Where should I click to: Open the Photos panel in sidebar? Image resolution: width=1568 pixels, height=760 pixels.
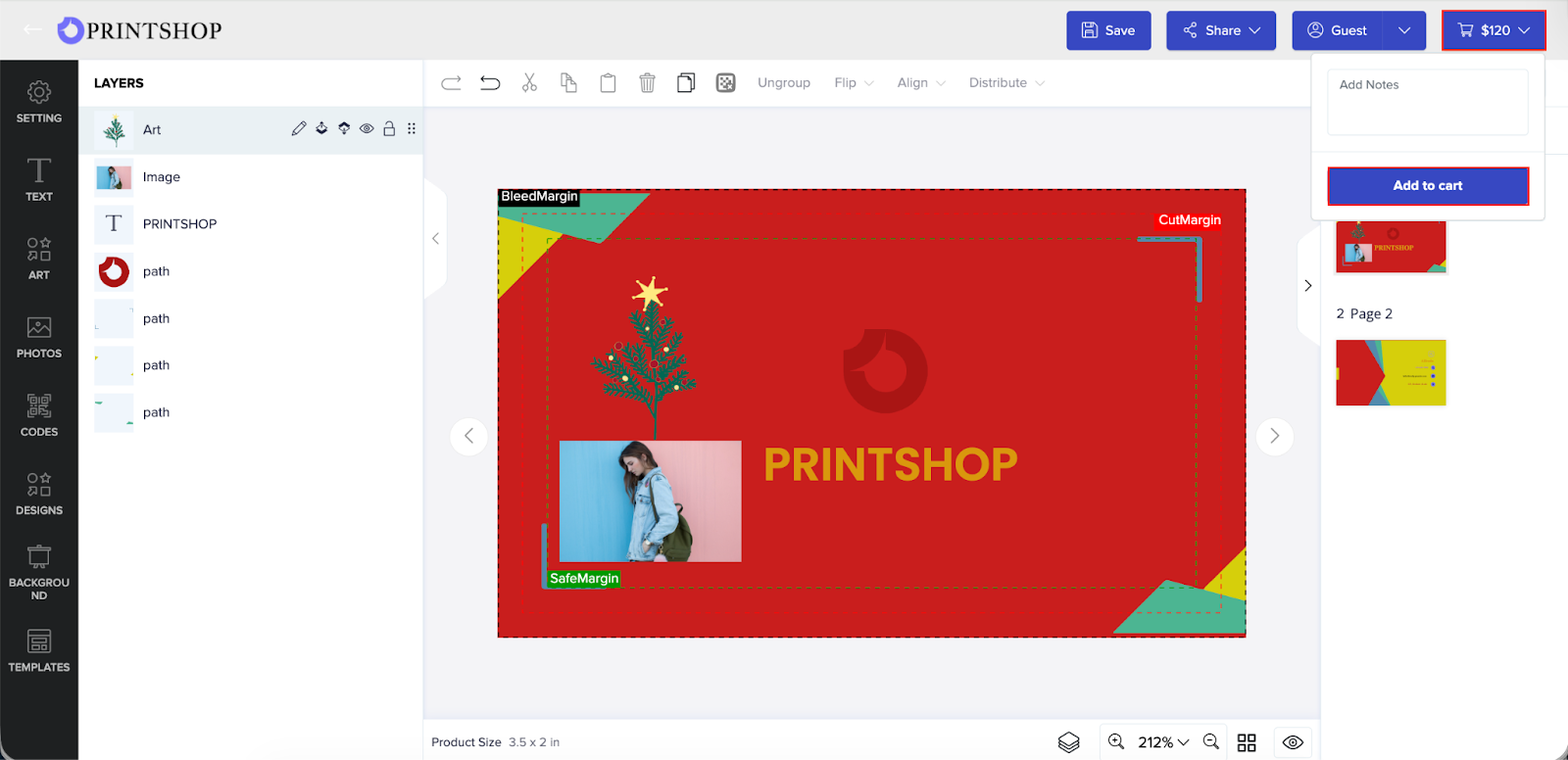[x=39, y=337]
